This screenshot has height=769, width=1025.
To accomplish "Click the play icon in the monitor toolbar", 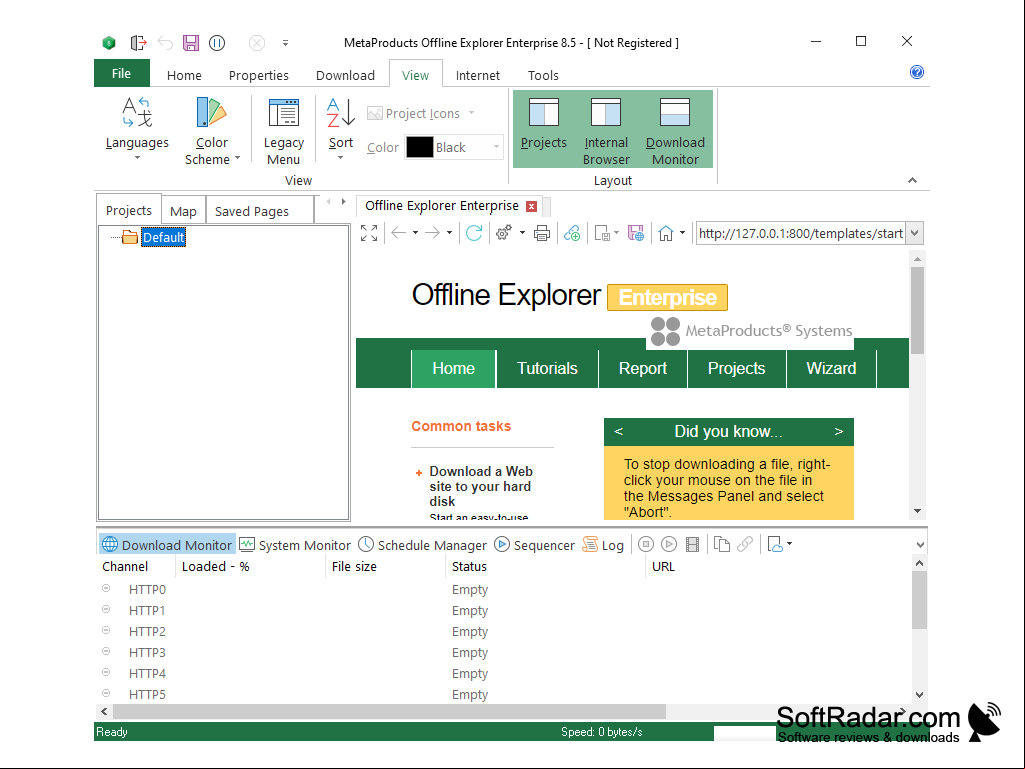I will click(x=669, y=544).
